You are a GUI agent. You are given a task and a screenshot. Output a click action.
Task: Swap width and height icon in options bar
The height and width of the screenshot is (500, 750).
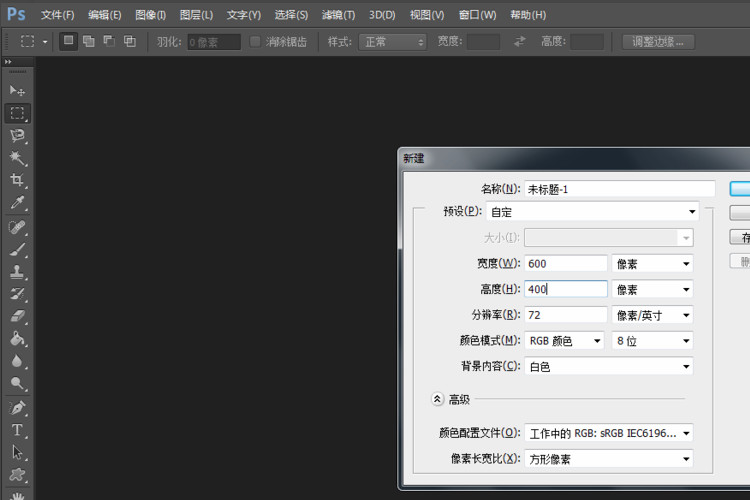519,42
